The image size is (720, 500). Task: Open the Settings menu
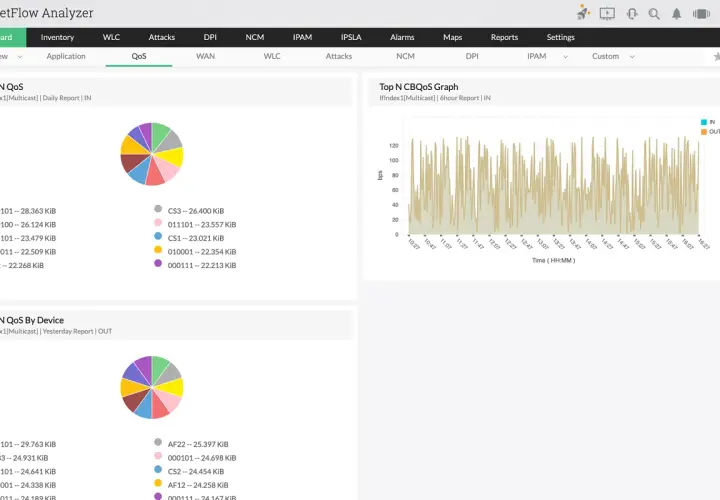561,37
